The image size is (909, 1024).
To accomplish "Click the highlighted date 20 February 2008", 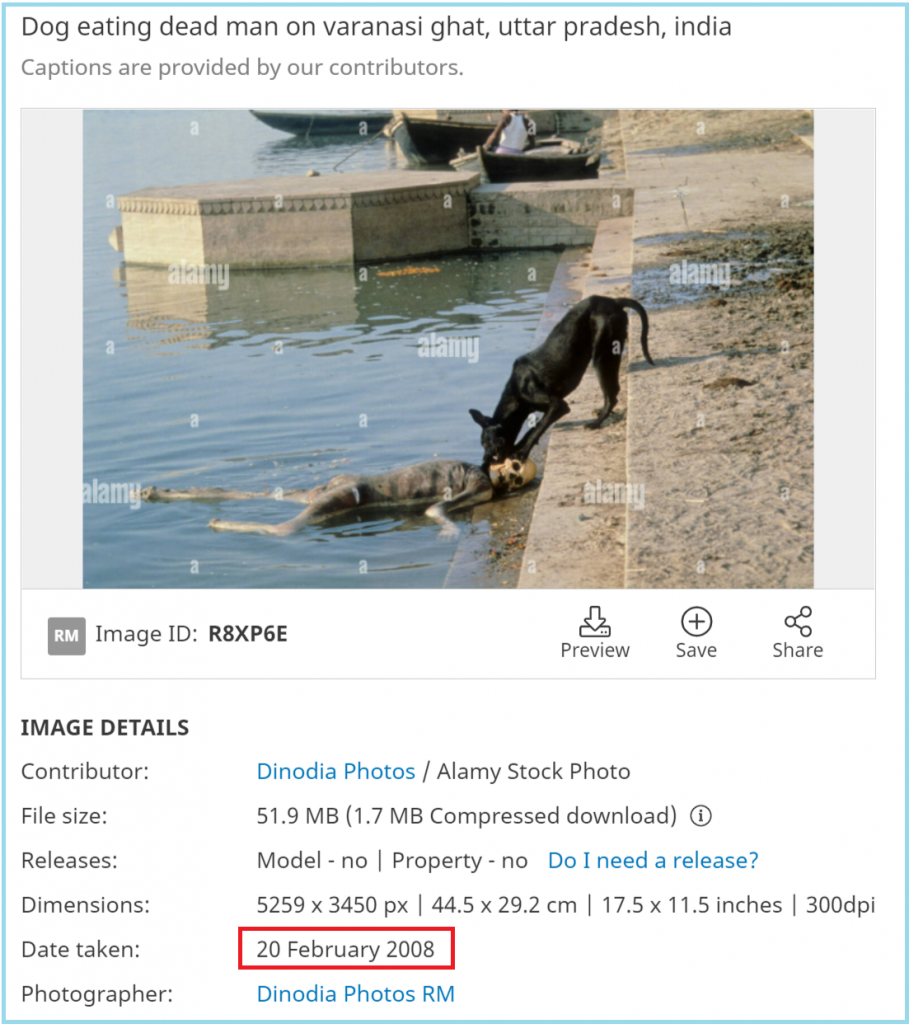I will [x=345, y=949].
